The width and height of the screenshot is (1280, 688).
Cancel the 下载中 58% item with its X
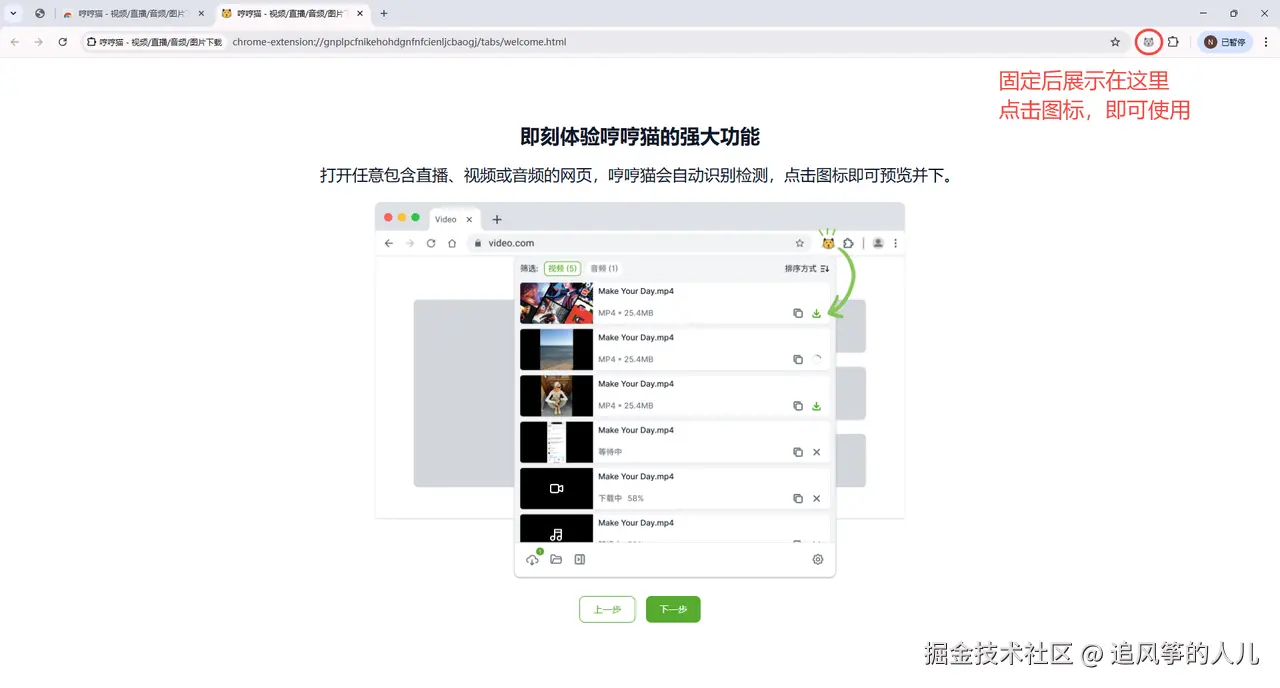click(817, 498)
